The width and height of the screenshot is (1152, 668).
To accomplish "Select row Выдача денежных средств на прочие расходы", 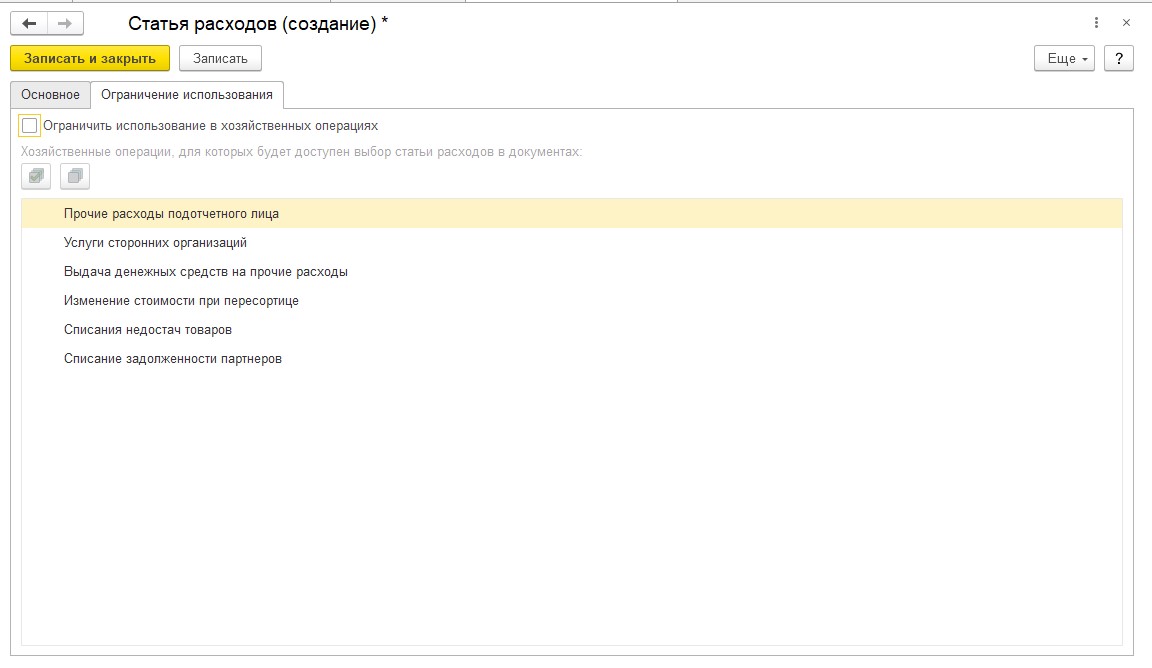I will click(x=572, y=272).
